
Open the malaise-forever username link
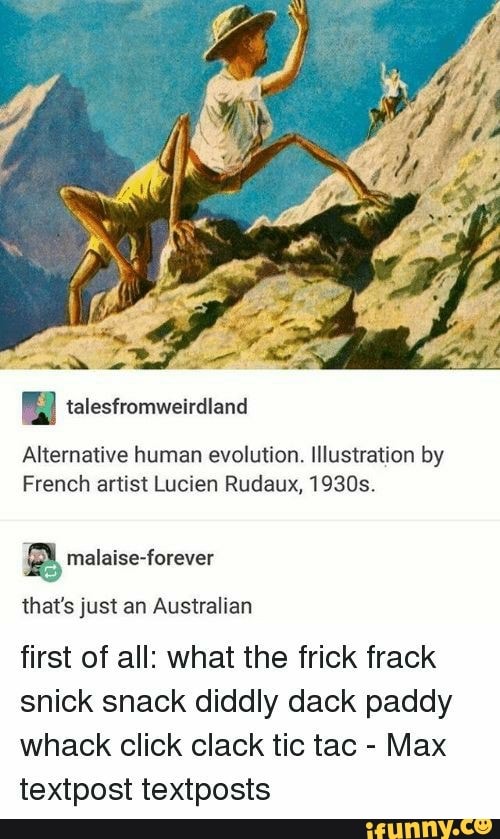click(x=140, y=558)
